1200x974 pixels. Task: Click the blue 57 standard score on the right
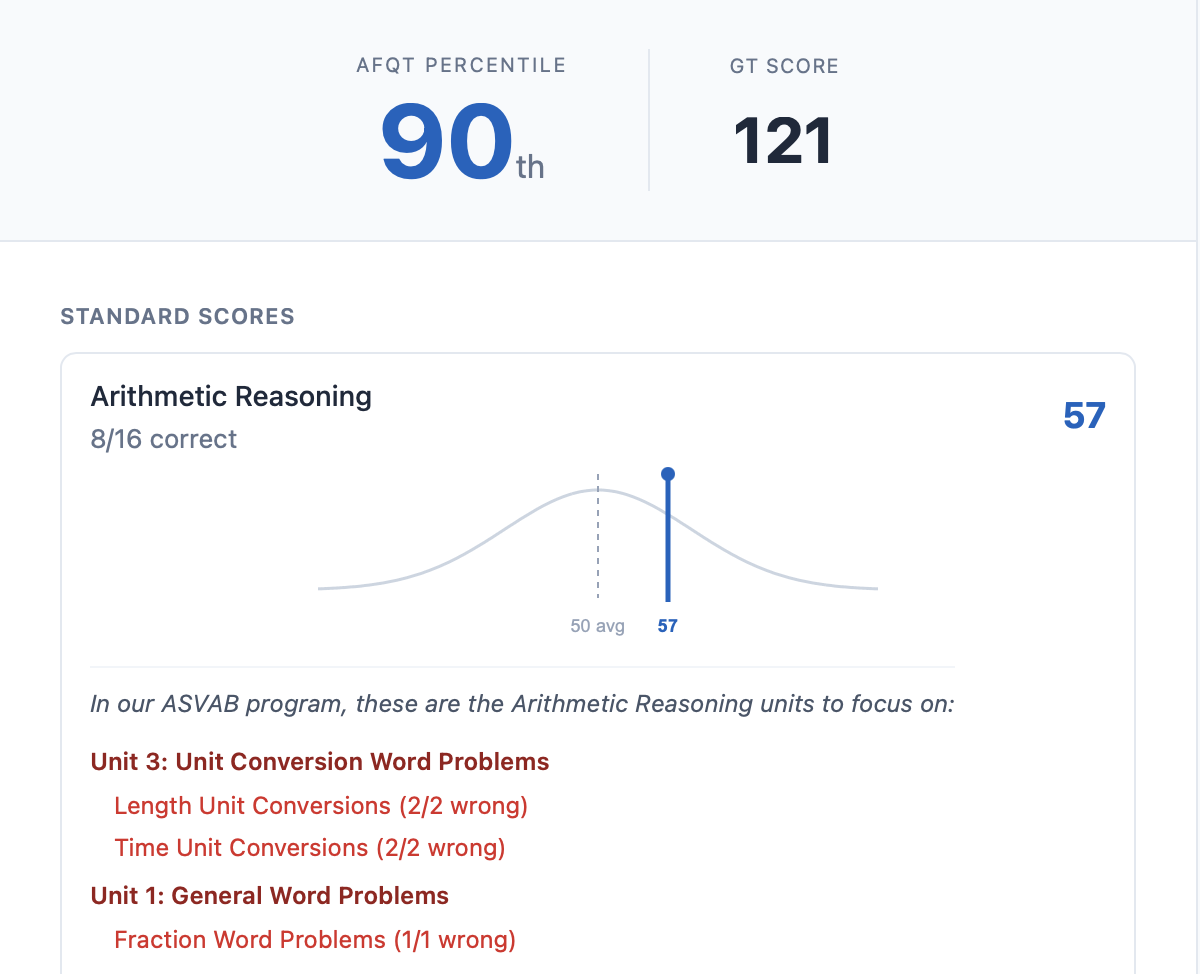coord(1085,415)
